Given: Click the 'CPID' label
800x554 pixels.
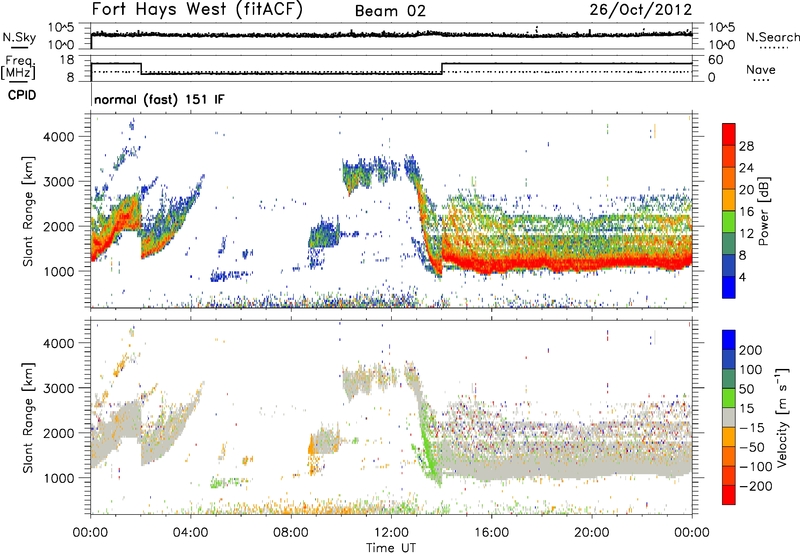Looking at the screenshot, I should (x=22, y=95).
